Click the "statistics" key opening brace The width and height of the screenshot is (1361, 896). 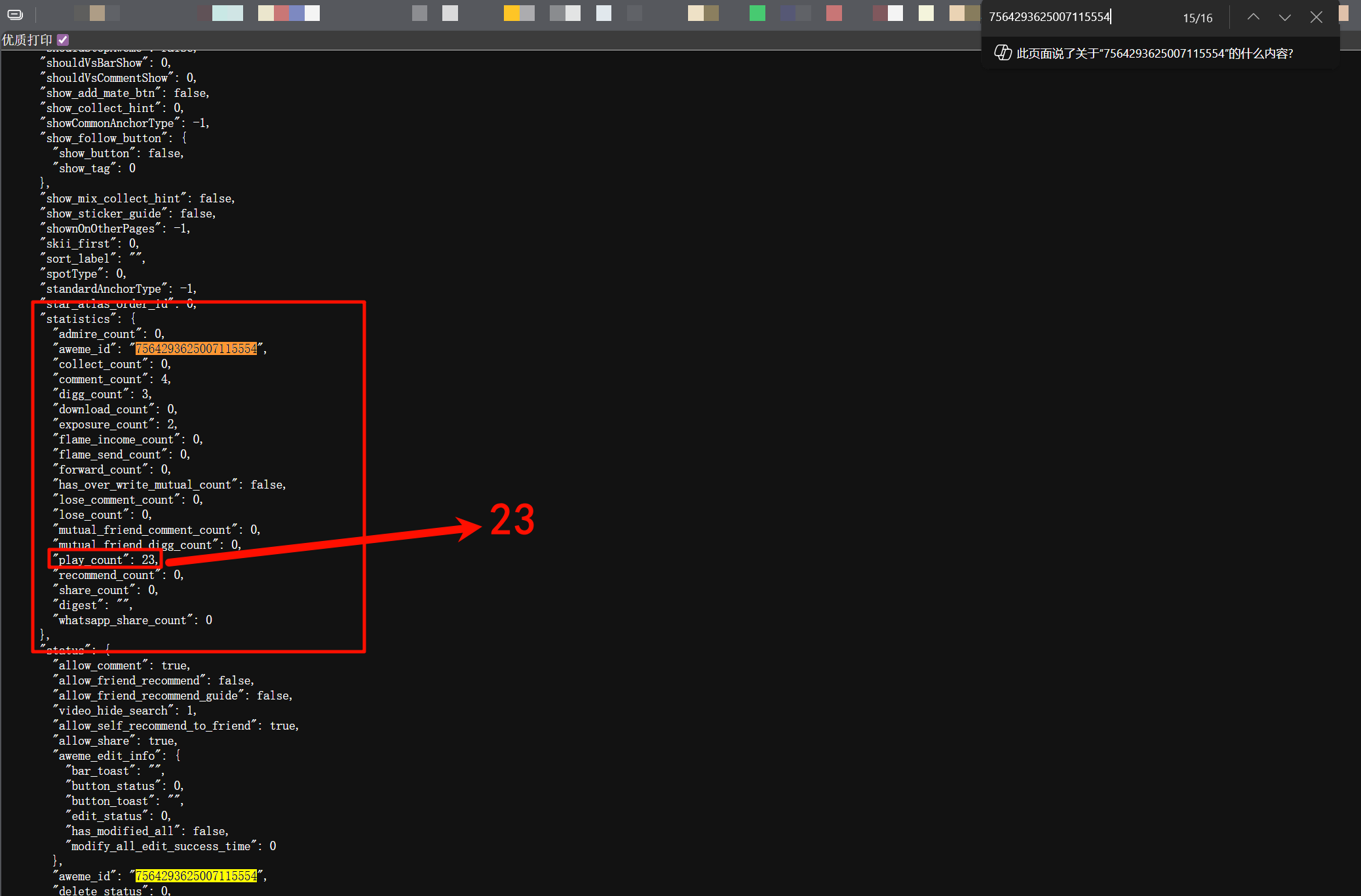pyautogui.click(x=133, y=319)
